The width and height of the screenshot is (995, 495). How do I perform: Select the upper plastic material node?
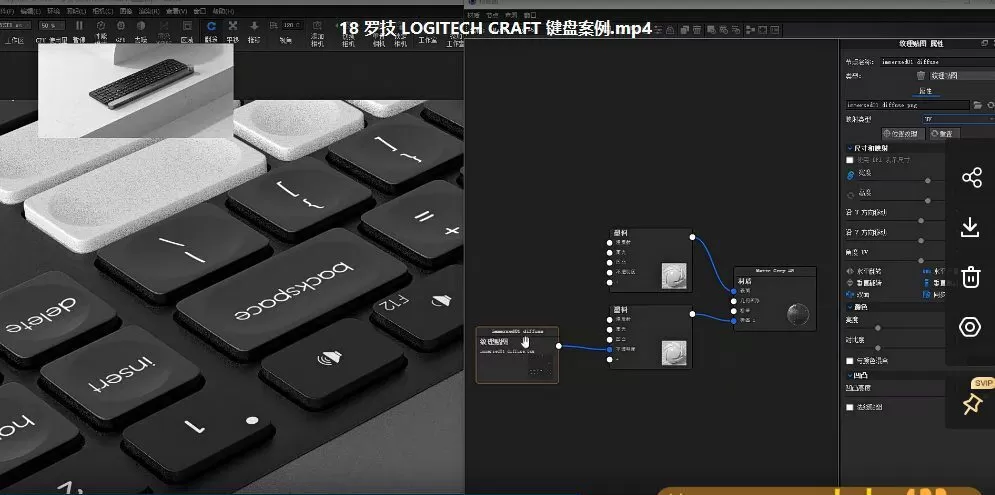tap(651, 260)
